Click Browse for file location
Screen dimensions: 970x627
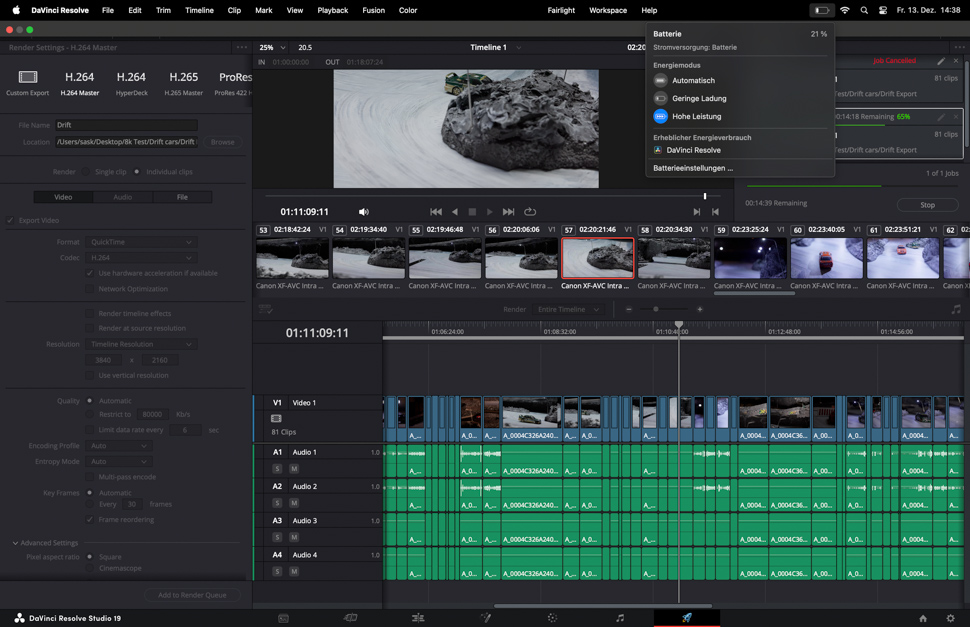point(223,142)
